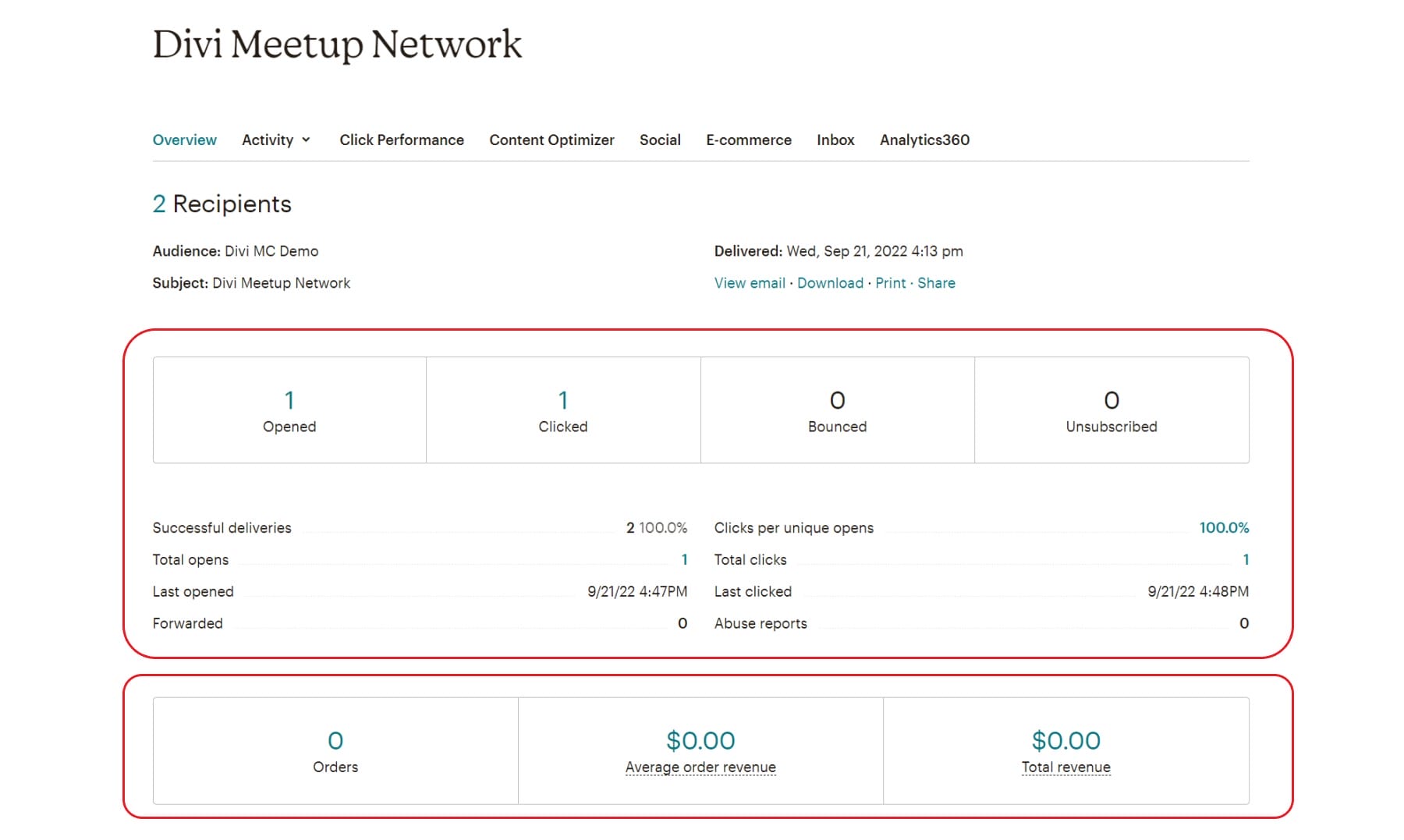Share the campaign report
The width and height of the screenshot is (1404, 840).
pos(936,282)
